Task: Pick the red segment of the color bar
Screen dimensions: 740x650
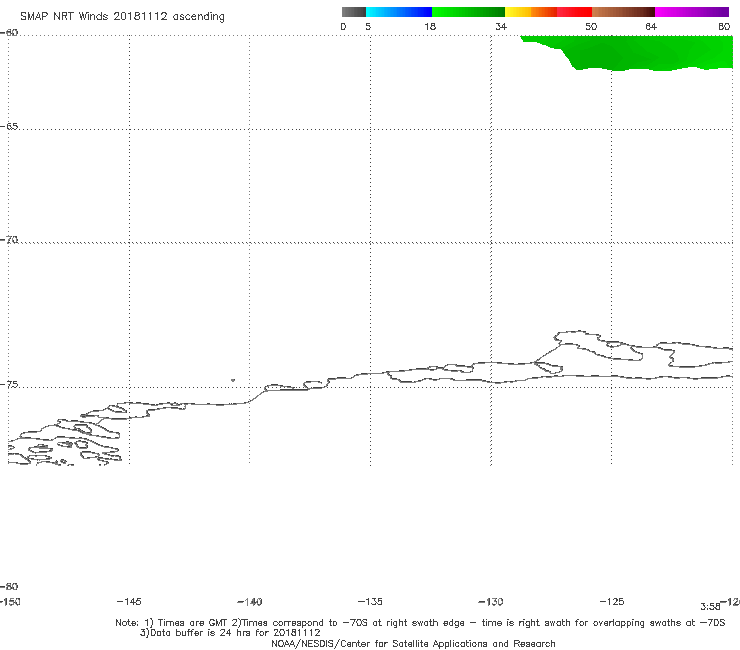Action: pyautogui.click(x=574, y=12)
